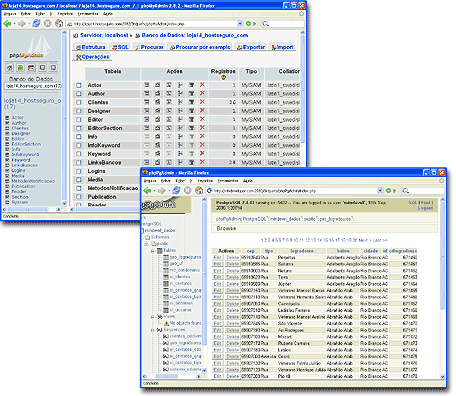The image size is (456, 396).
Task: Click green Go button in phpMyAdmin window
Action: pyautogui.click(x=248, y=24)
